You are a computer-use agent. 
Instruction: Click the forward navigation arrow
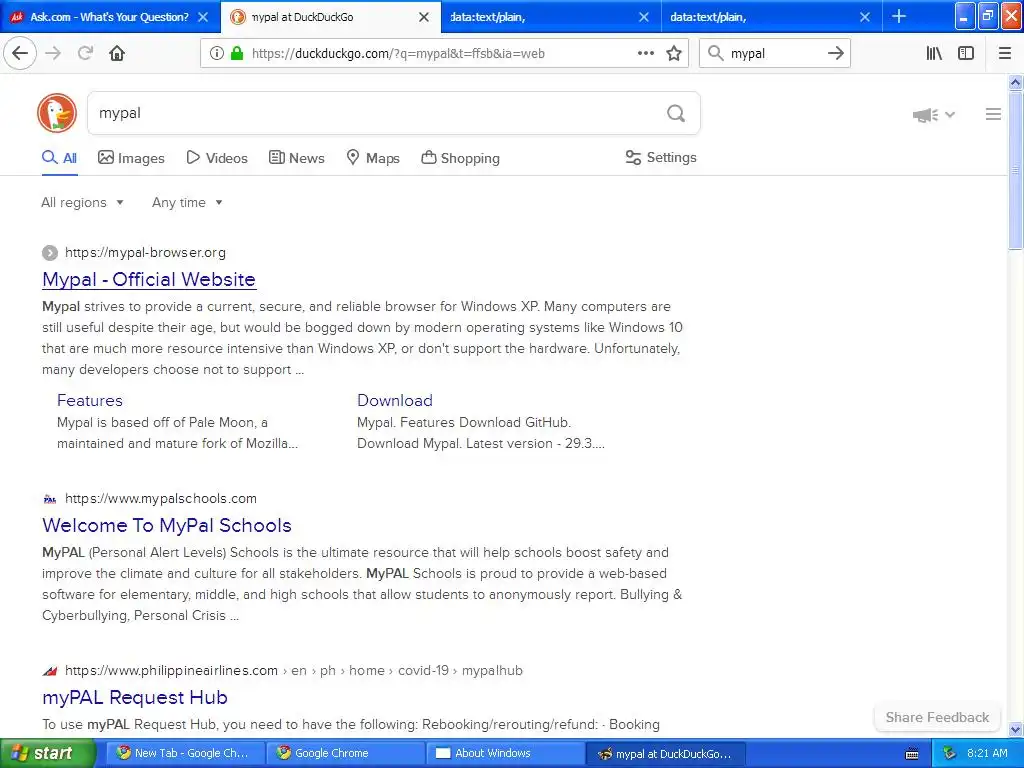53,54
